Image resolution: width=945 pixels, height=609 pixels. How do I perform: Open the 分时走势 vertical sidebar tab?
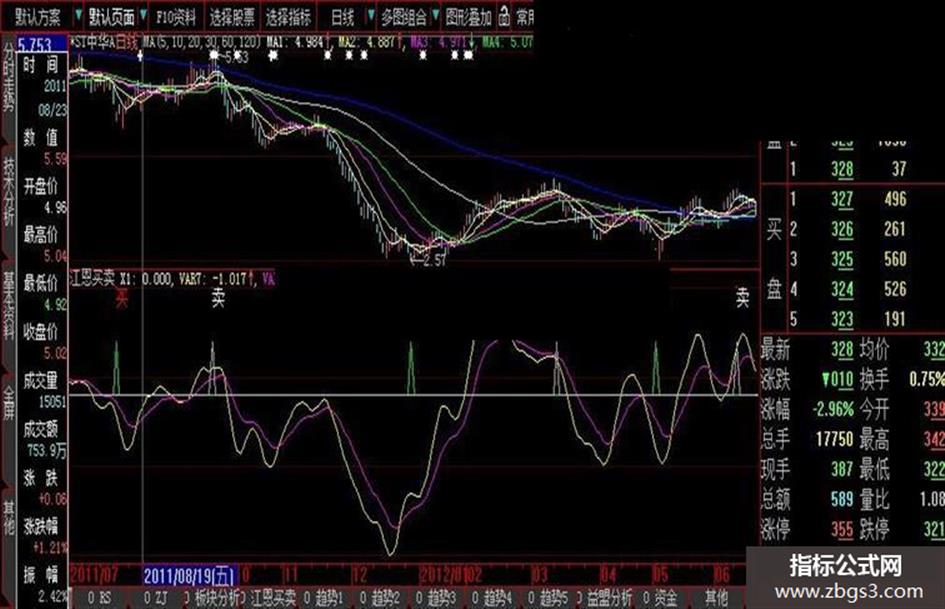[8, 77]
